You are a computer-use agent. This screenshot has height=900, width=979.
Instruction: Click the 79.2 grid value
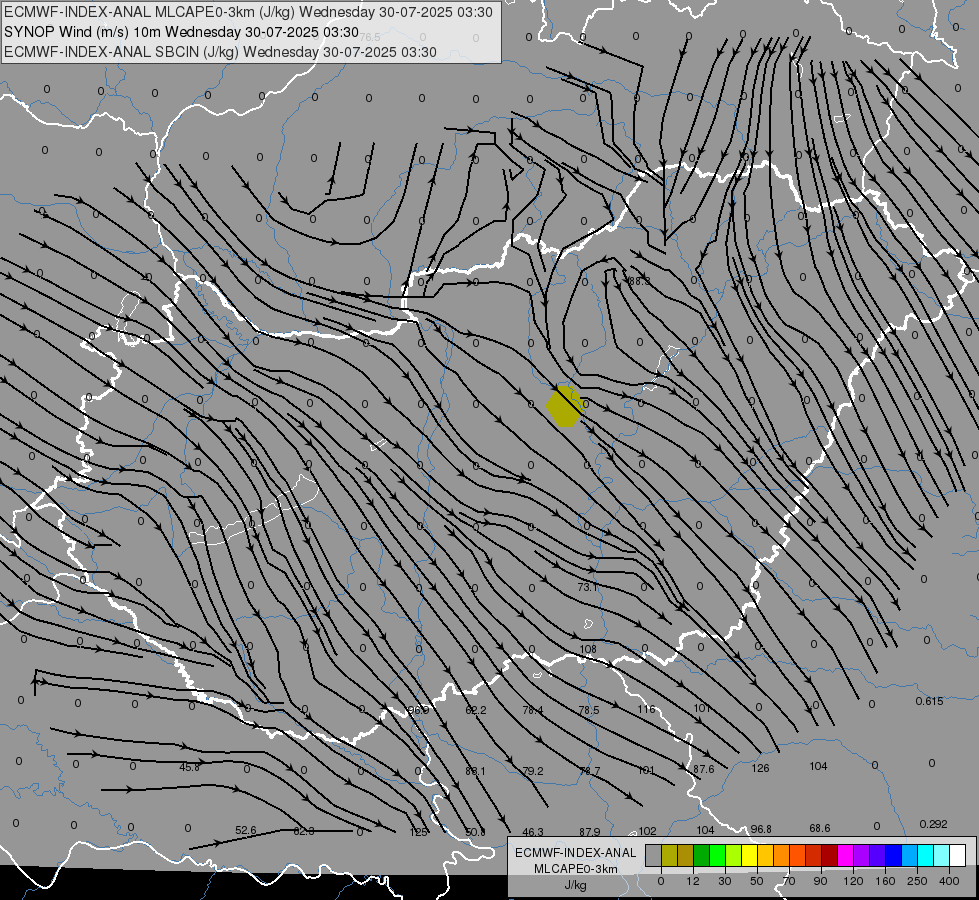pyautogui.click(x=533, y=771)
